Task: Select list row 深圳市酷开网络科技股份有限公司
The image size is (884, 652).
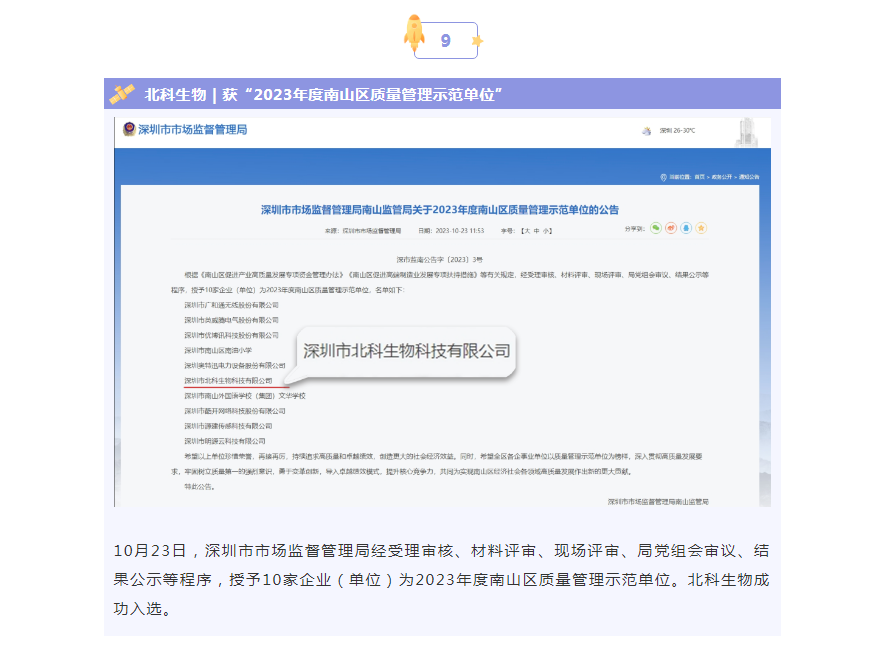Action: 235,411
